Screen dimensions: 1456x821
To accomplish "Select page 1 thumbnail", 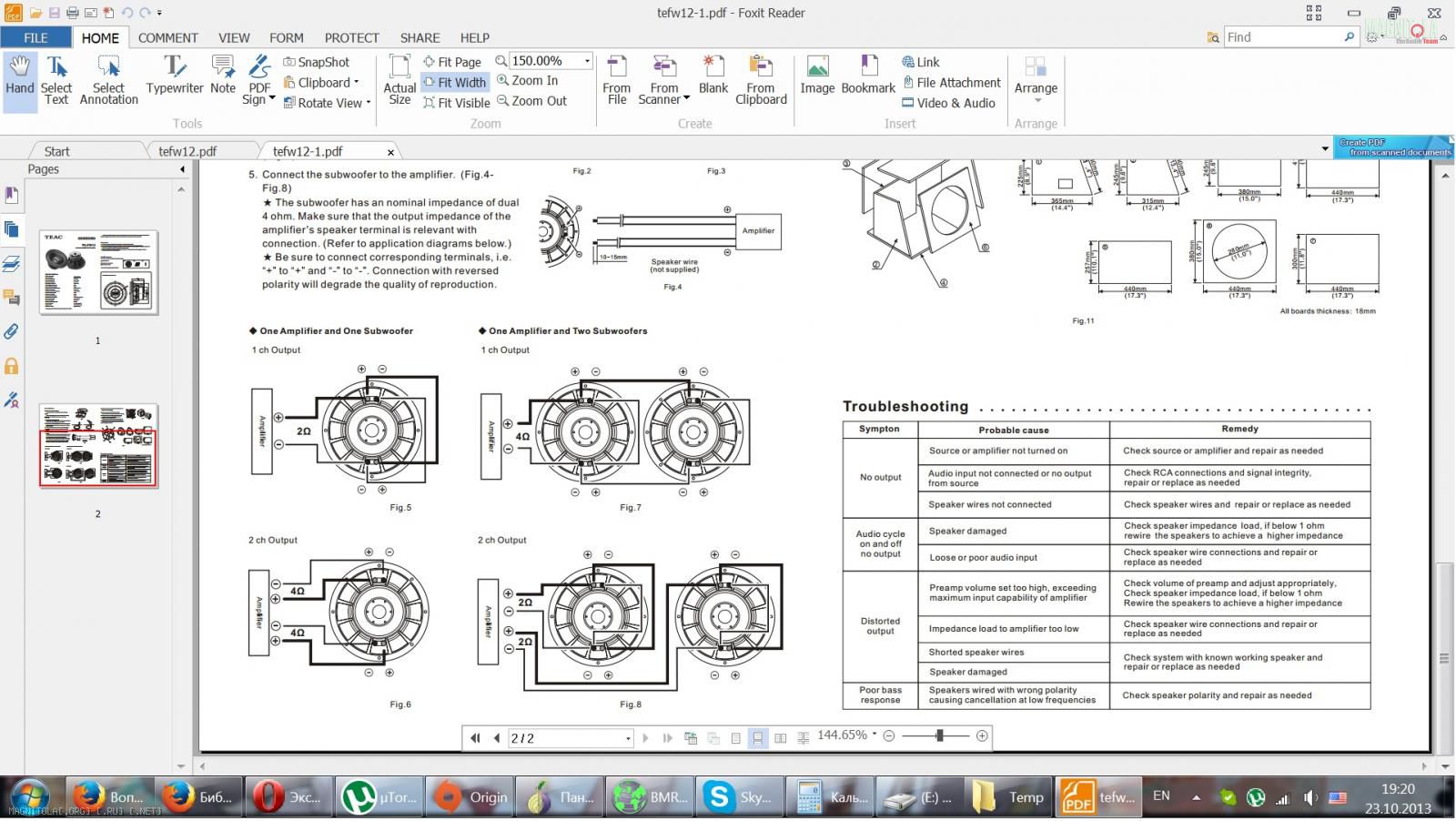I will [x=98, y=272].
